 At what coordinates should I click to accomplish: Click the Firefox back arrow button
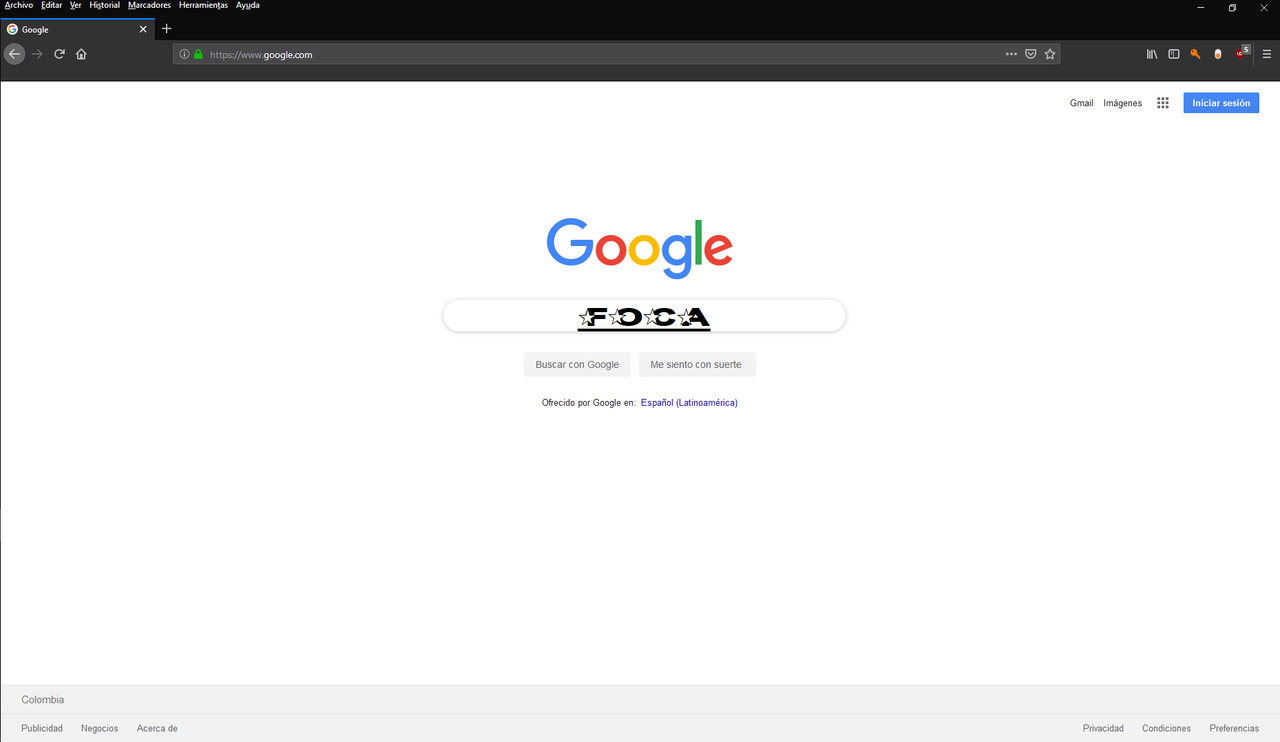[14, 54]
